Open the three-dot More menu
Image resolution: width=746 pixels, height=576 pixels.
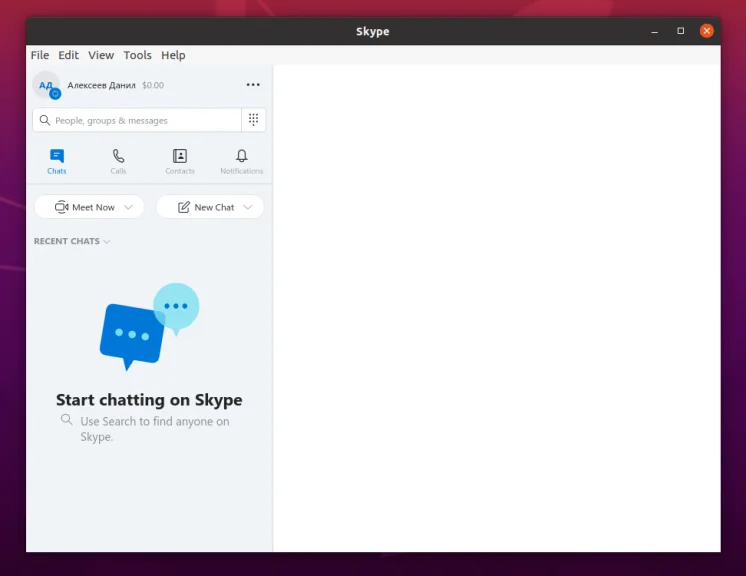(253, 85)
